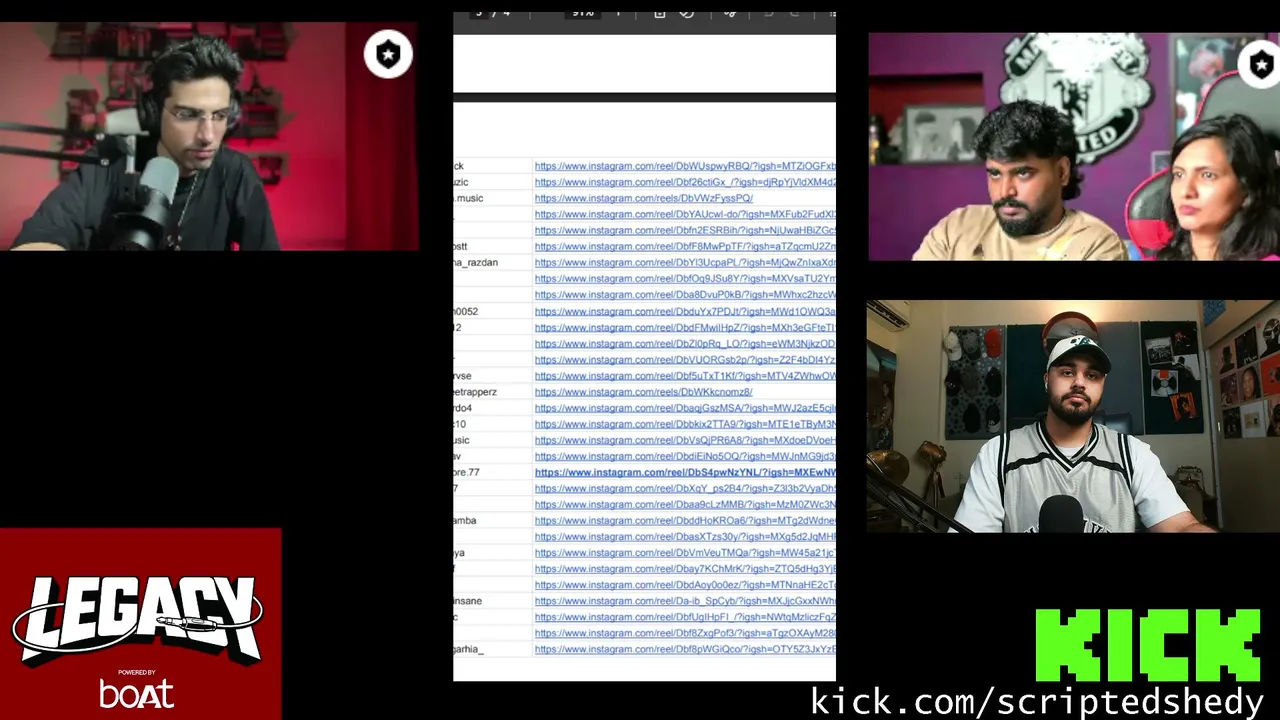
Task: Go to the reel link DbfUgIHpFI_
Action: pyautogui.click(x=685, y=617)
